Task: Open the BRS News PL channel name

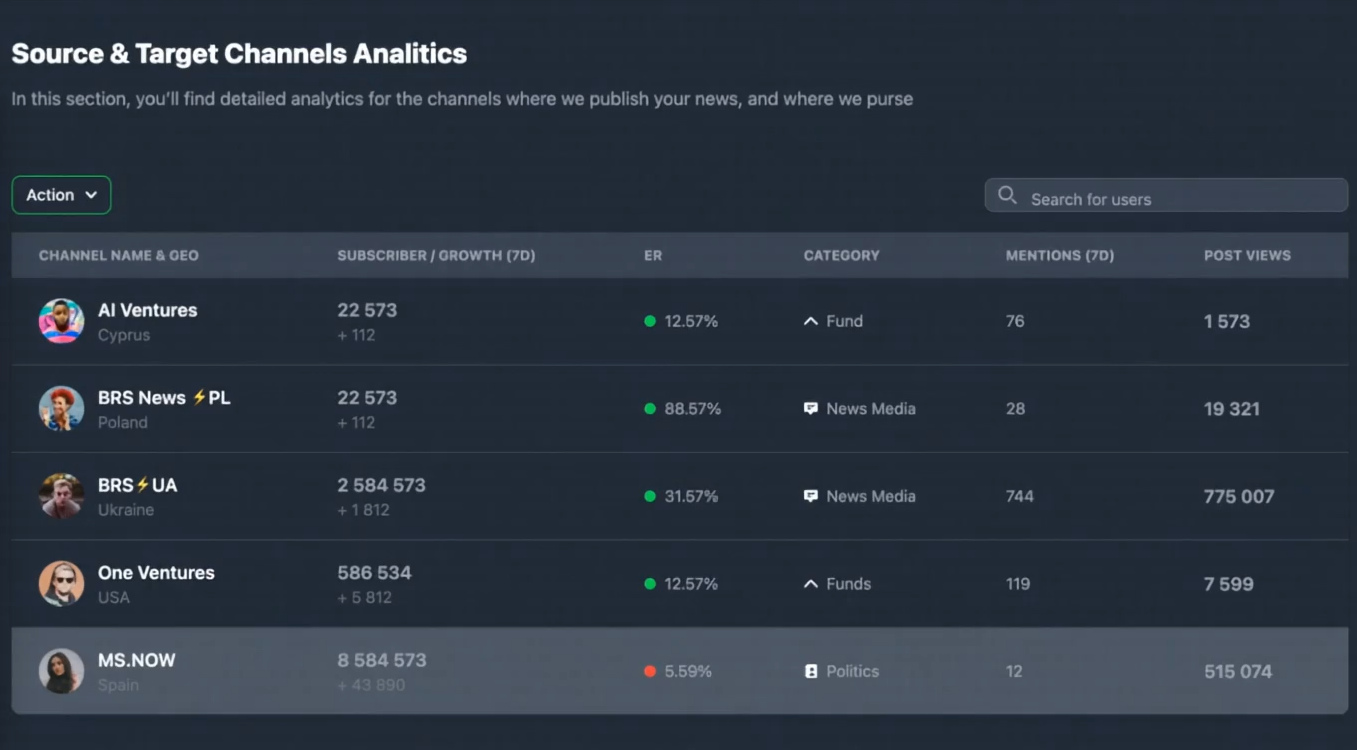Action: coord(164,397)
